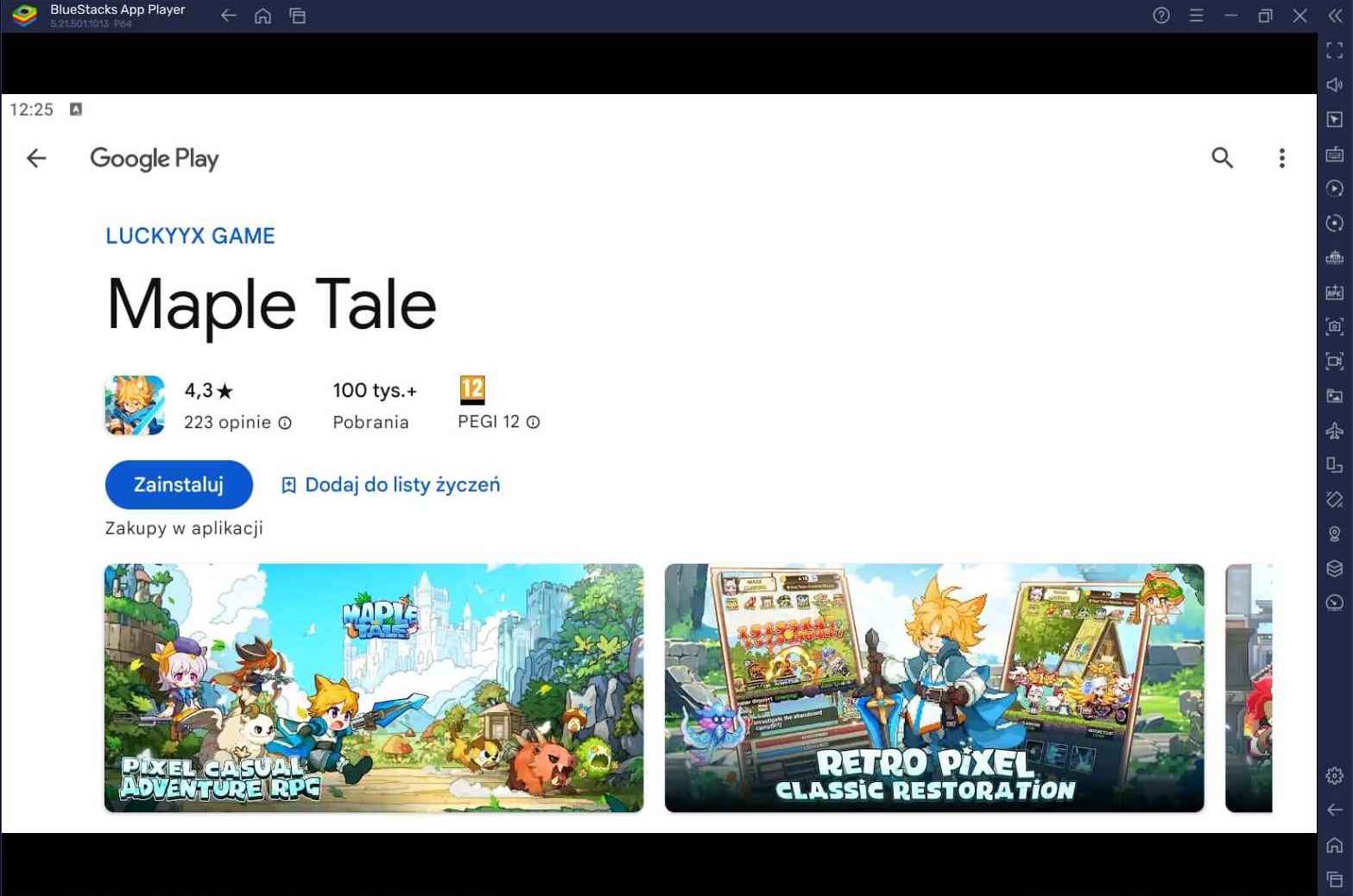
Task: Toggle fullscreen mode in the sidebar
Action: click(1335, 51)
